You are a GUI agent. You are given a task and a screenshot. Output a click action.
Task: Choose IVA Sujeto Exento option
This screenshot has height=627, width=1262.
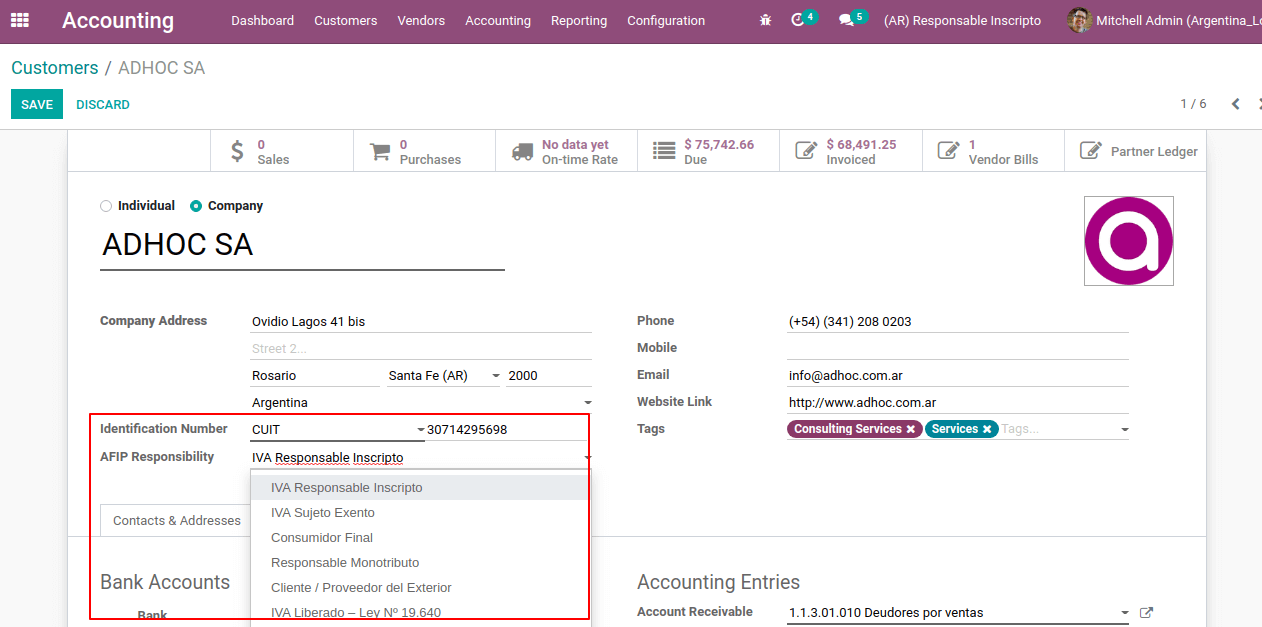pyautogui.click(x=420, y=513)
